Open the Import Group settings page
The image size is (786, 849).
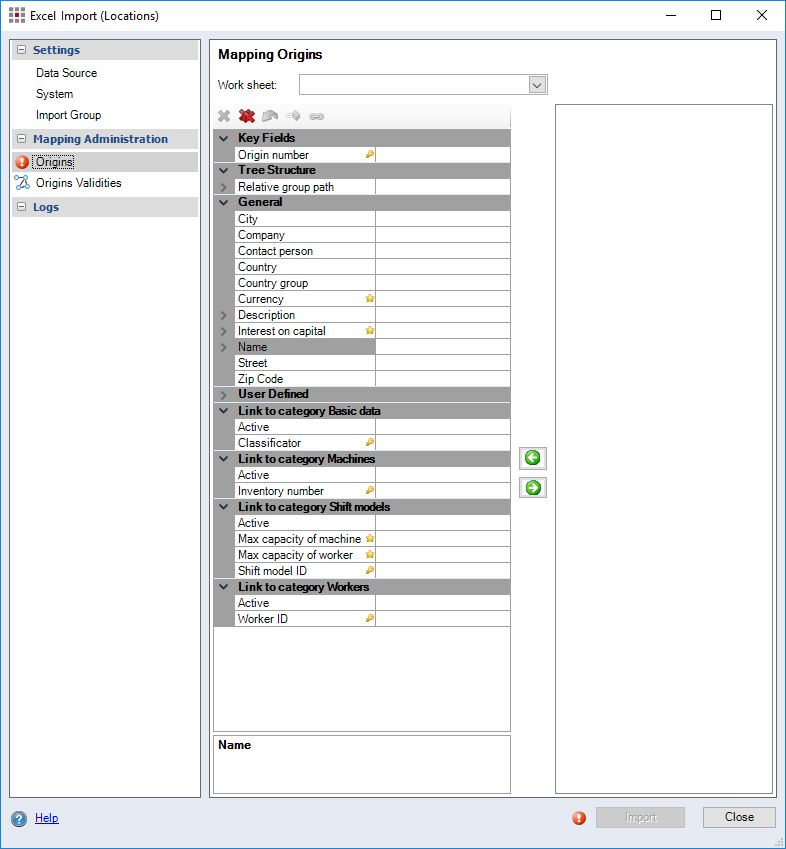tap(68, 115)
